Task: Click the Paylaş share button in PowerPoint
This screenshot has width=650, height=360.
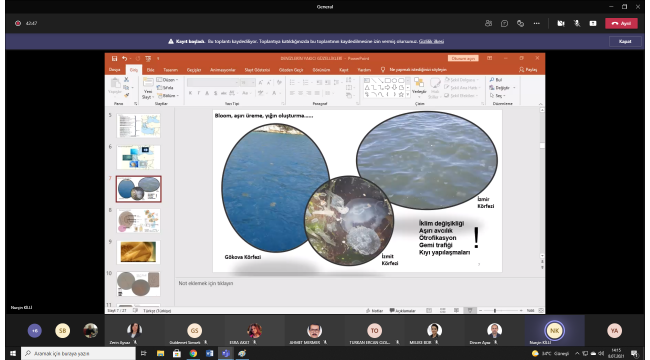Action: tap(528, 70)
